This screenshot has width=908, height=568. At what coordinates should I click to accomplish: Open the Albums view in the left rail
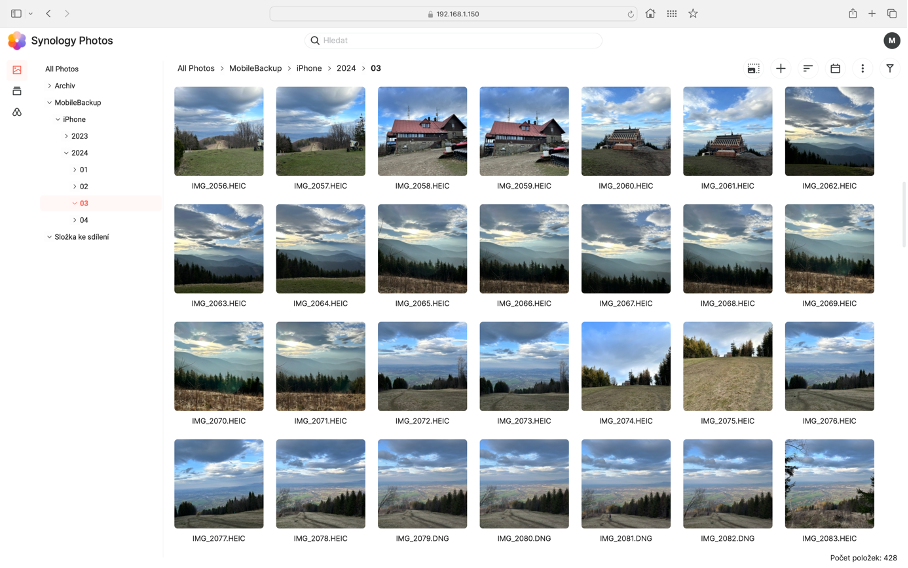tap(17, 91)
